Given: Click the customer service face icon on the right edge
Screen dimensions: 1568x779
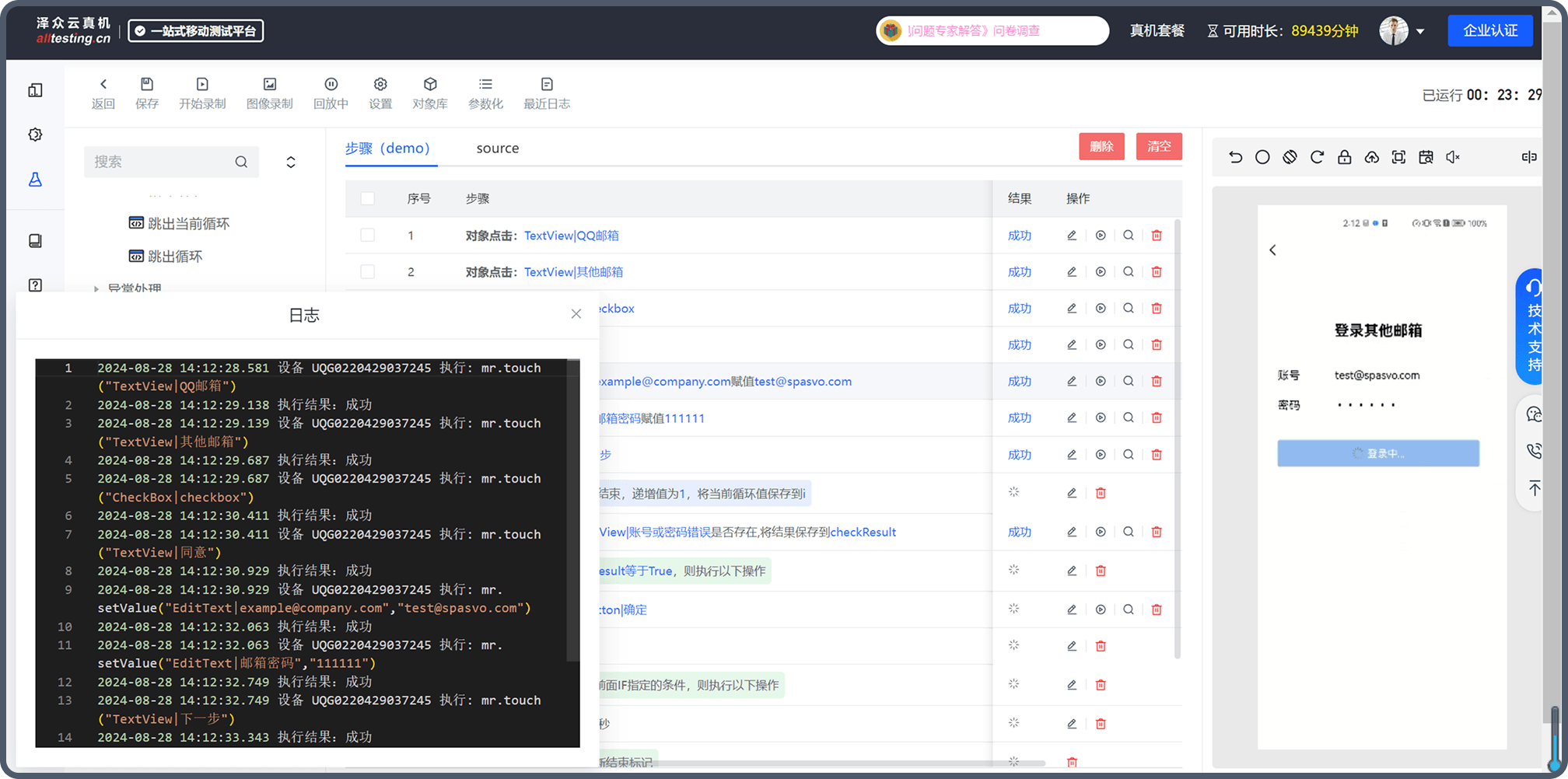Looking at the screenshot, I should (1533, 414).
